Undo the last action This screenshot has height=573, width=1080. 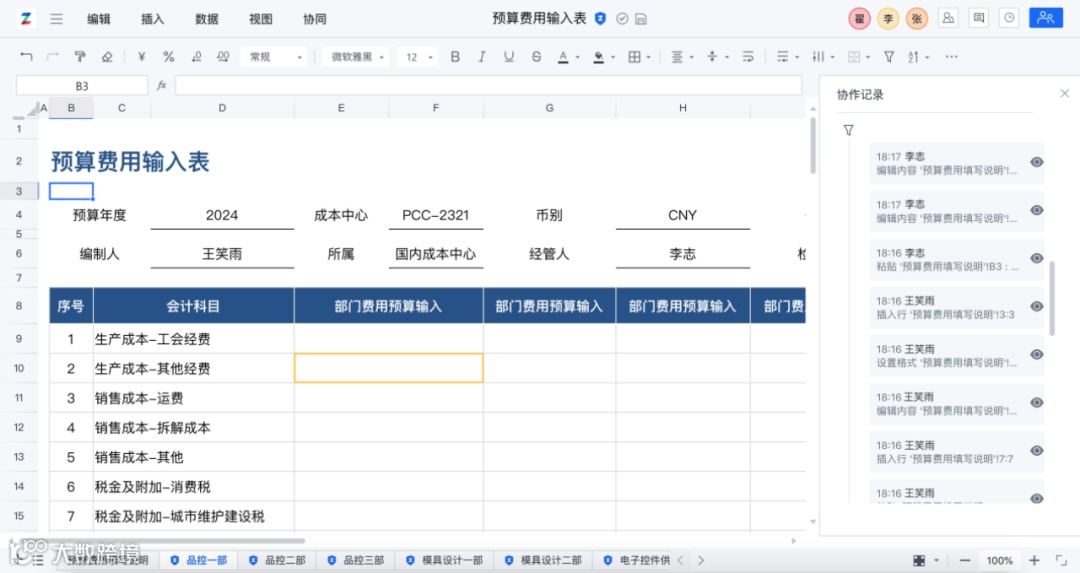pyautogui.click(x=26, y=57)
